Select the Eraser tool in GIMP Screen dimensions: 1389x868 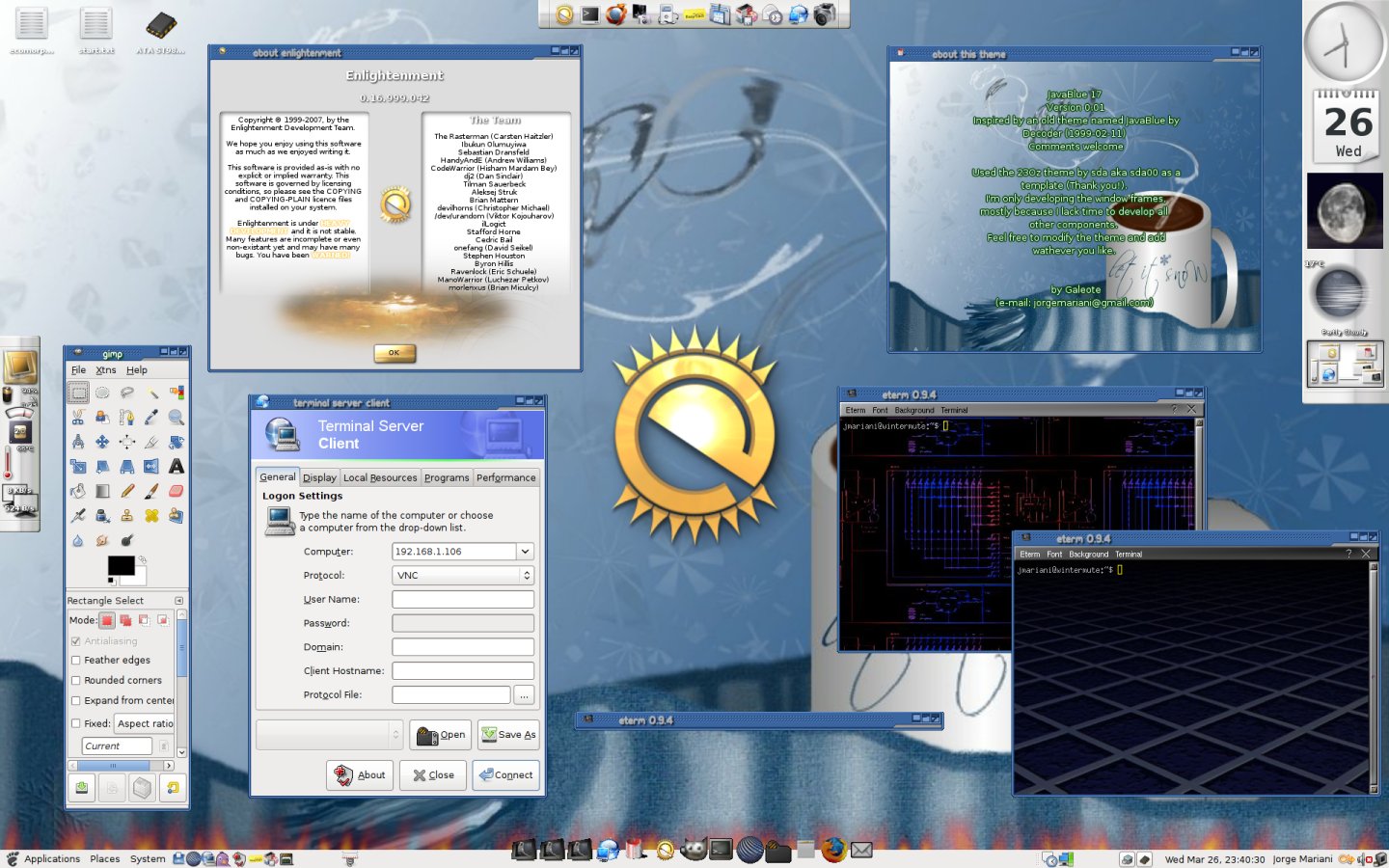point(177,491)
